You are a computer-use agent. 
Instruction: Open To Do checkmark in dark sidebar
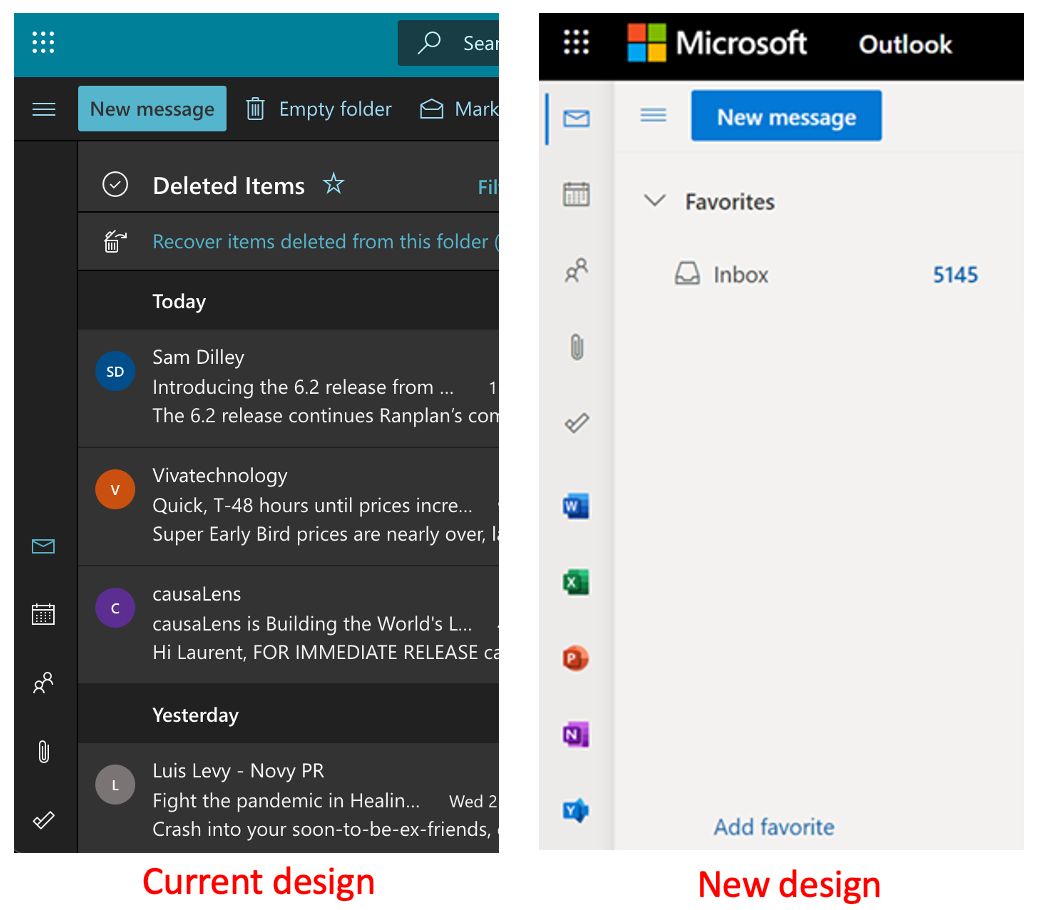44,820
